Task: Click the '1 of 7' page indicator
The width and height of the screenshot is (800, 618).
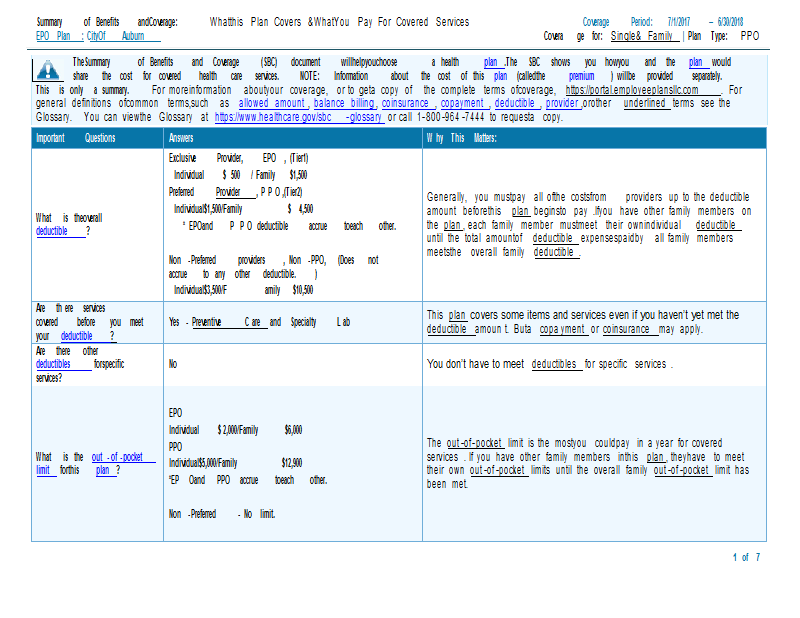Action: tap(746, 557)
